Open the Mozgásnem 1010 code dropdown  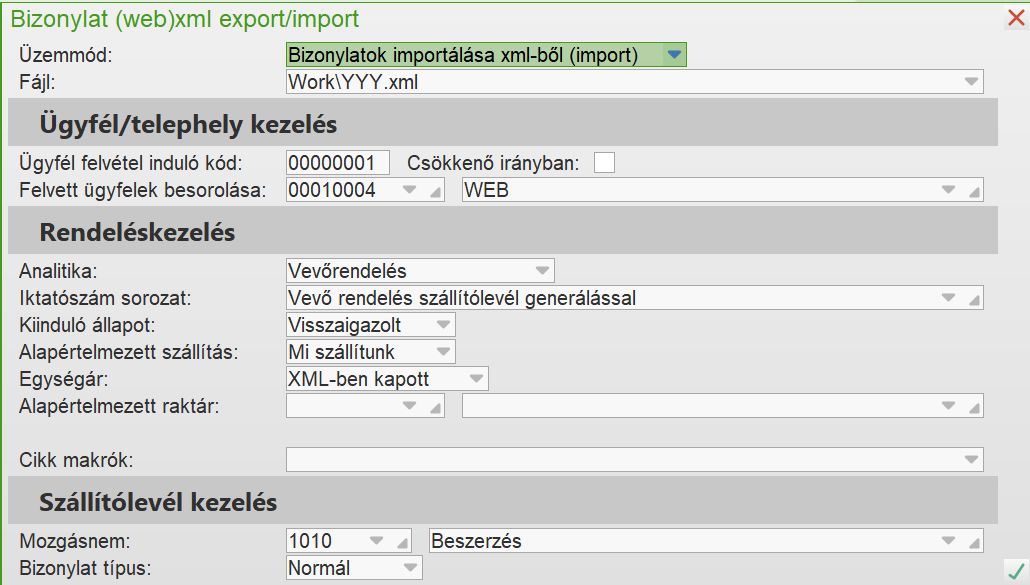point(377,541)
